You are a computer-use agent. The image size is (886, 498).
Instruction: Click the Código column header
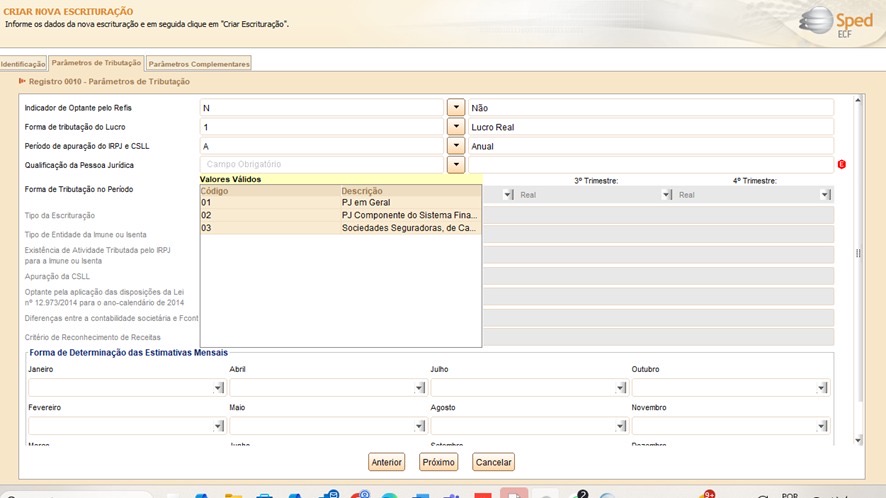click(x=270, y=191)
